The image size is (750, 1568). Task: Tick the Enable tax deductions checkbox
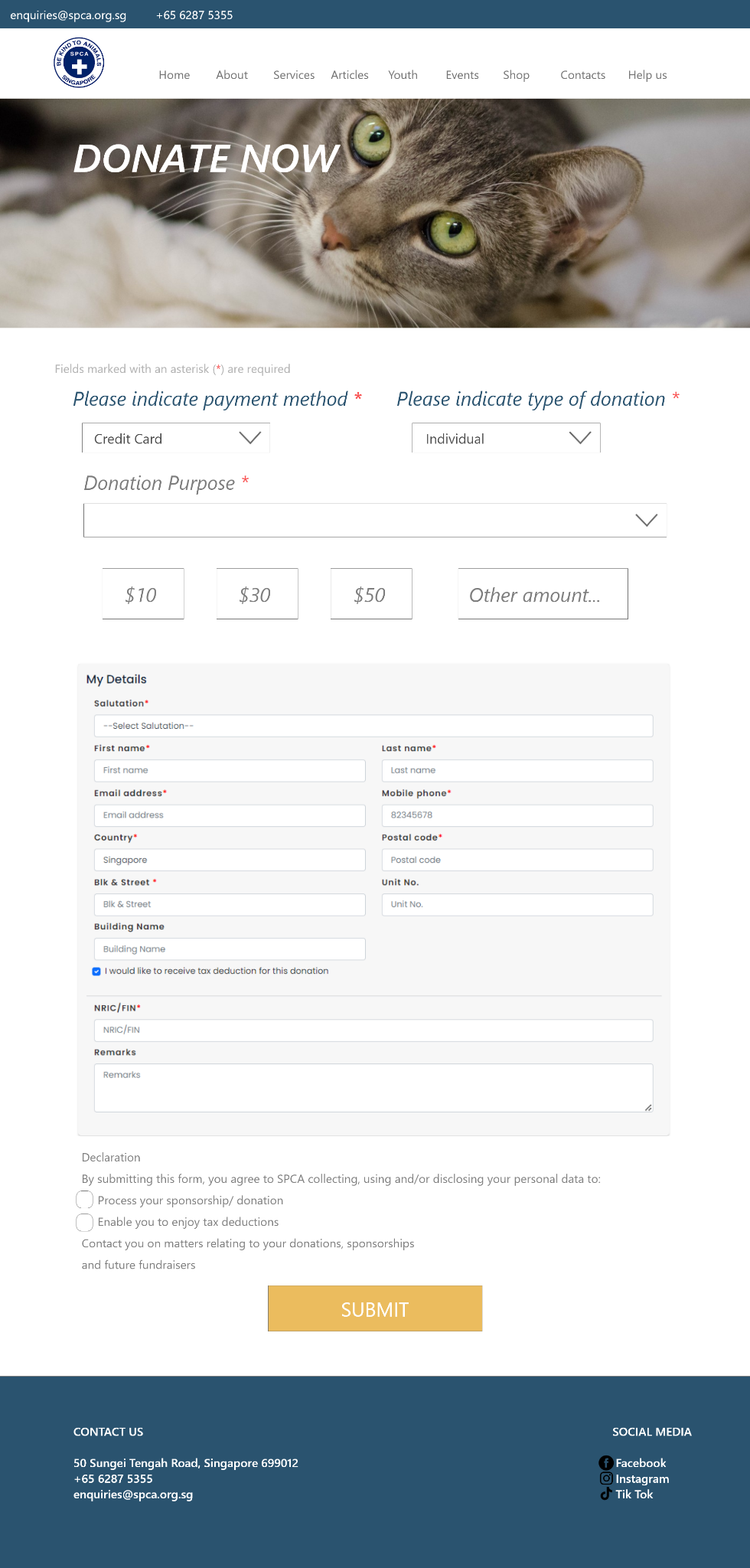tap(85, 1221)
